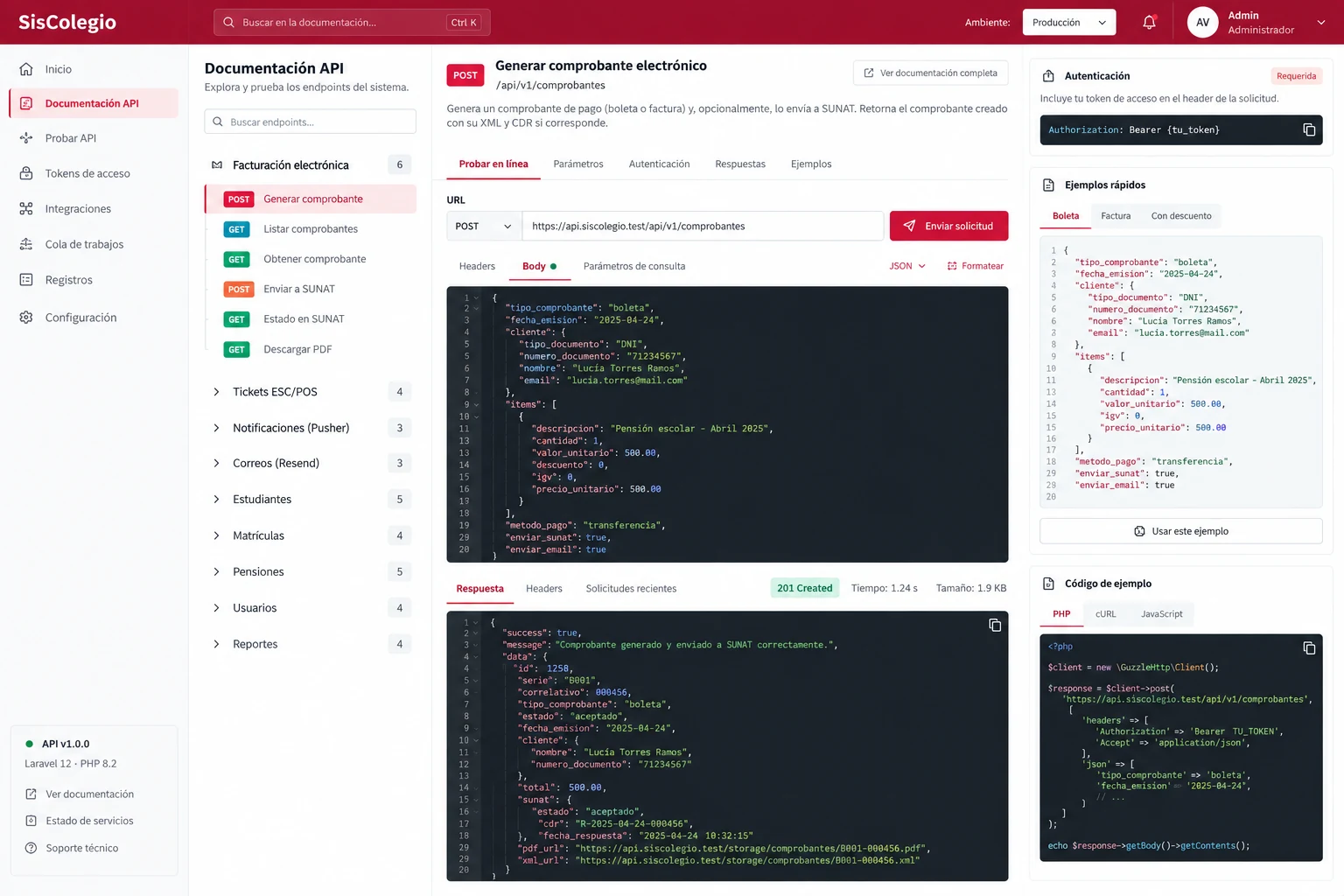
Task: Select the Listar comprobantes endpoint
Action: tap(311, 229)
